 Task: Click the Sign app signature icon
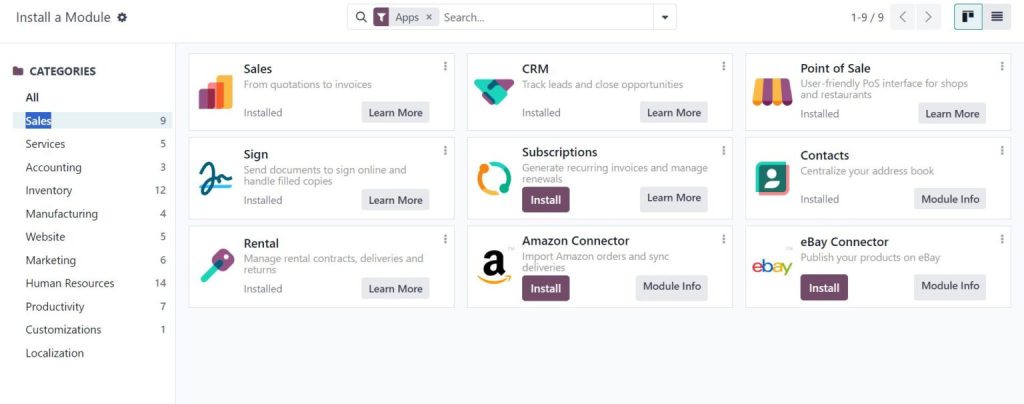[x=215, y=179]
